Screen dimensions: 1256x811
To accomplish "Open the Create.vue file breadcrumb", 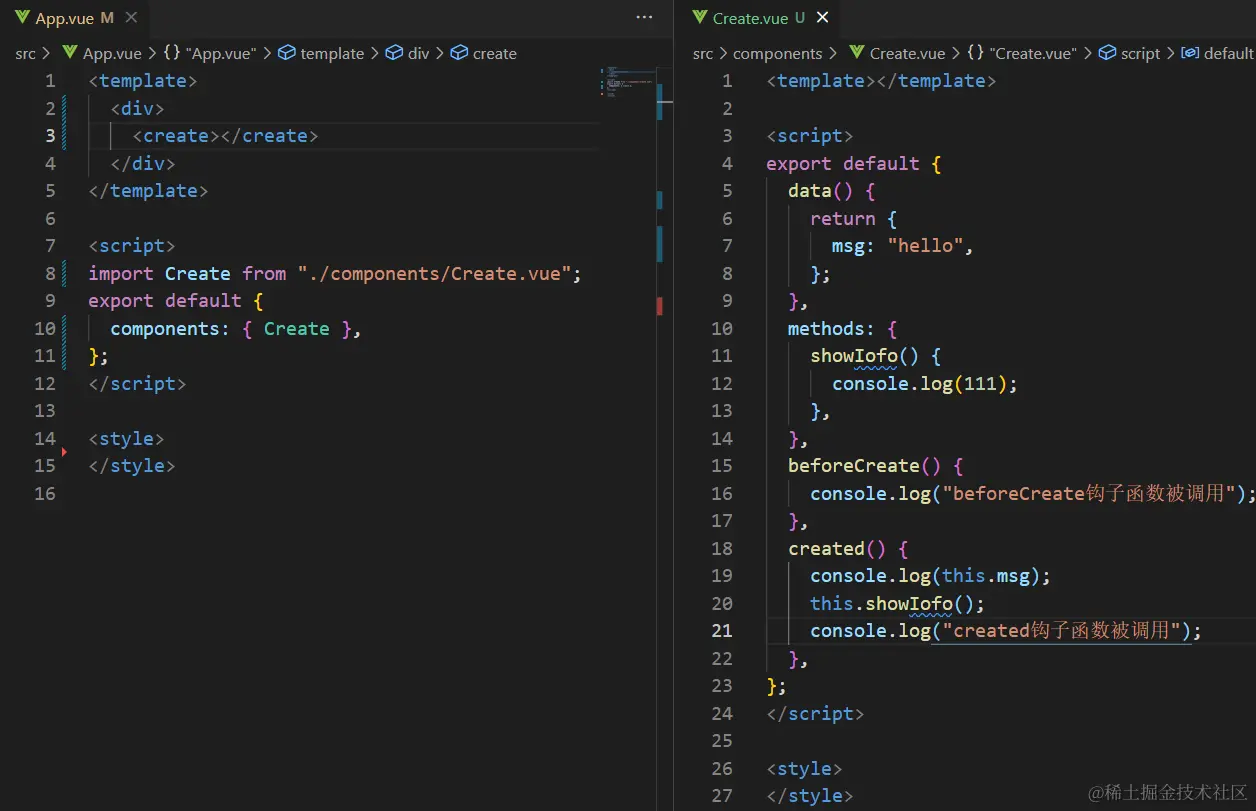I will point(907,53).
